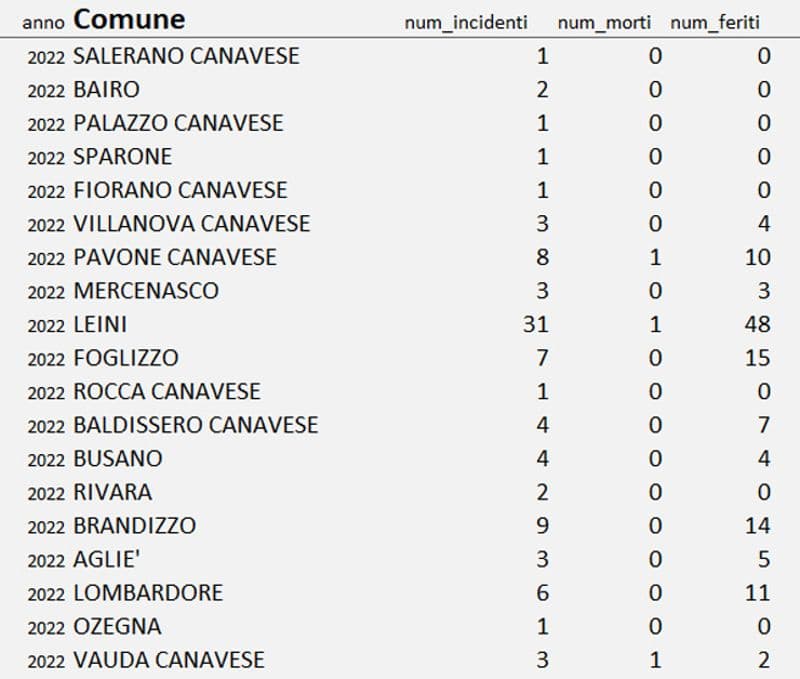Select the PALAZZO CANAVESE row name
Viewport: 800px width, 679px height.
(178, 123)
